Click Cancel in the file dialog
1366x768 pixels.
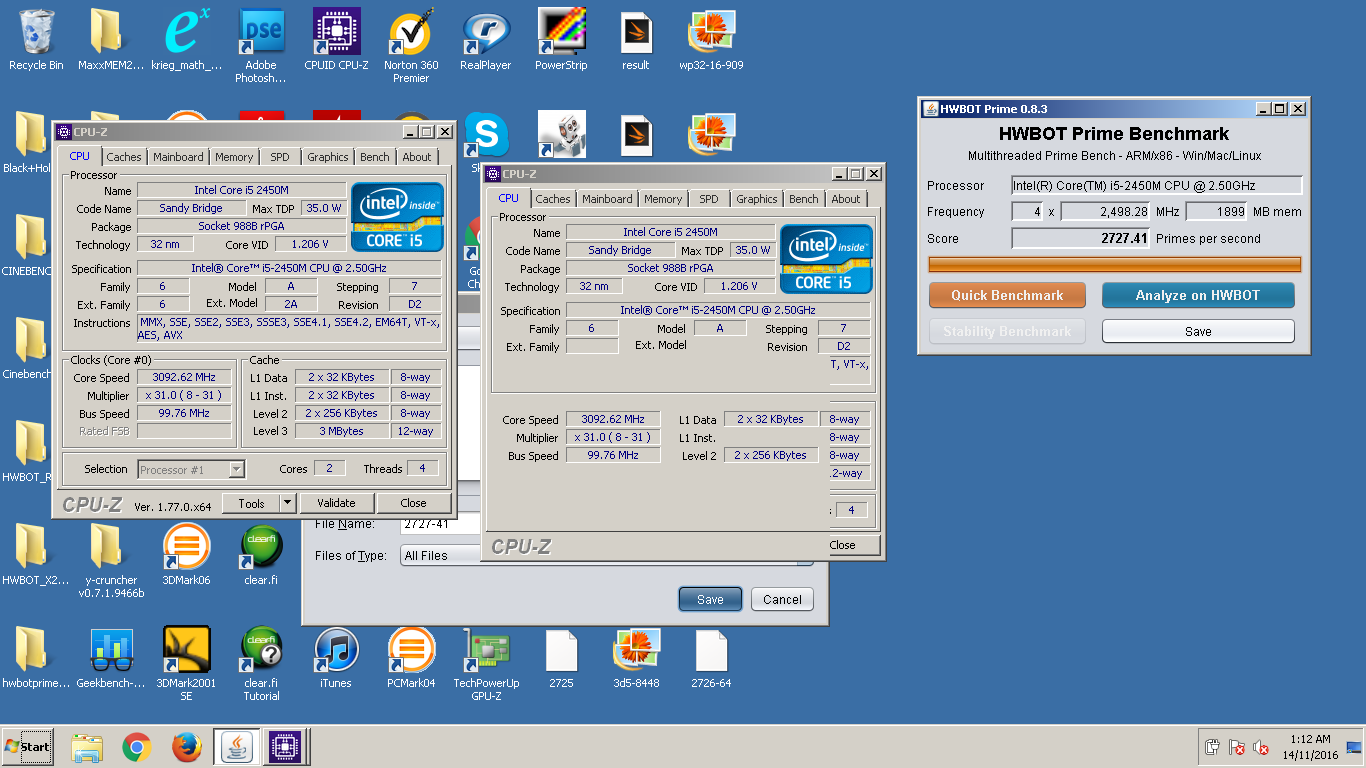[x=782, y=600]
